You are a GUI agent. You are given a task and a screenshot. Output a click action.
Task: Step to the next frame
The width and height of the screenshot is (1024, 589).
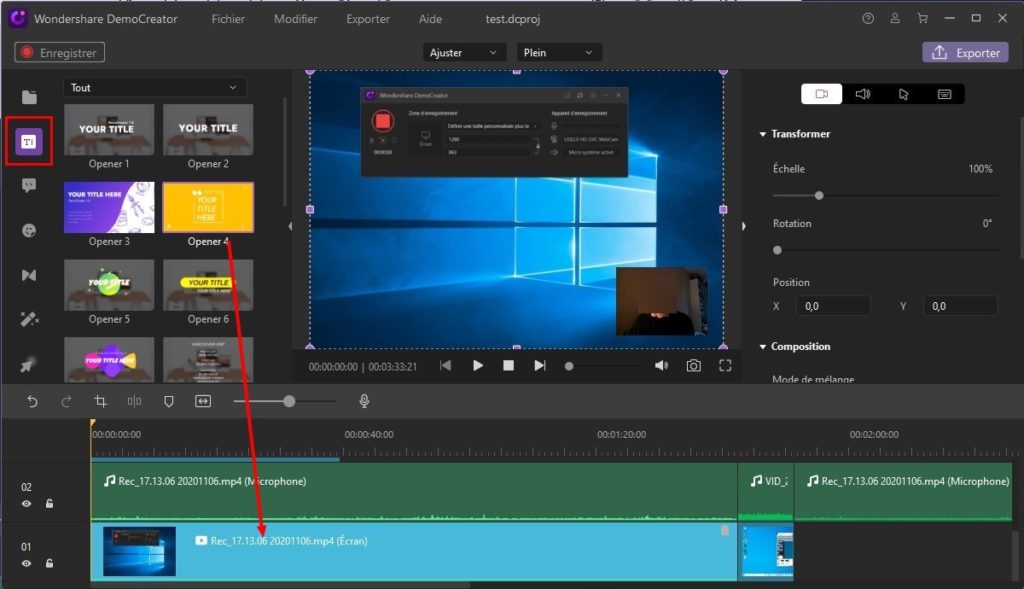[539, 366]
